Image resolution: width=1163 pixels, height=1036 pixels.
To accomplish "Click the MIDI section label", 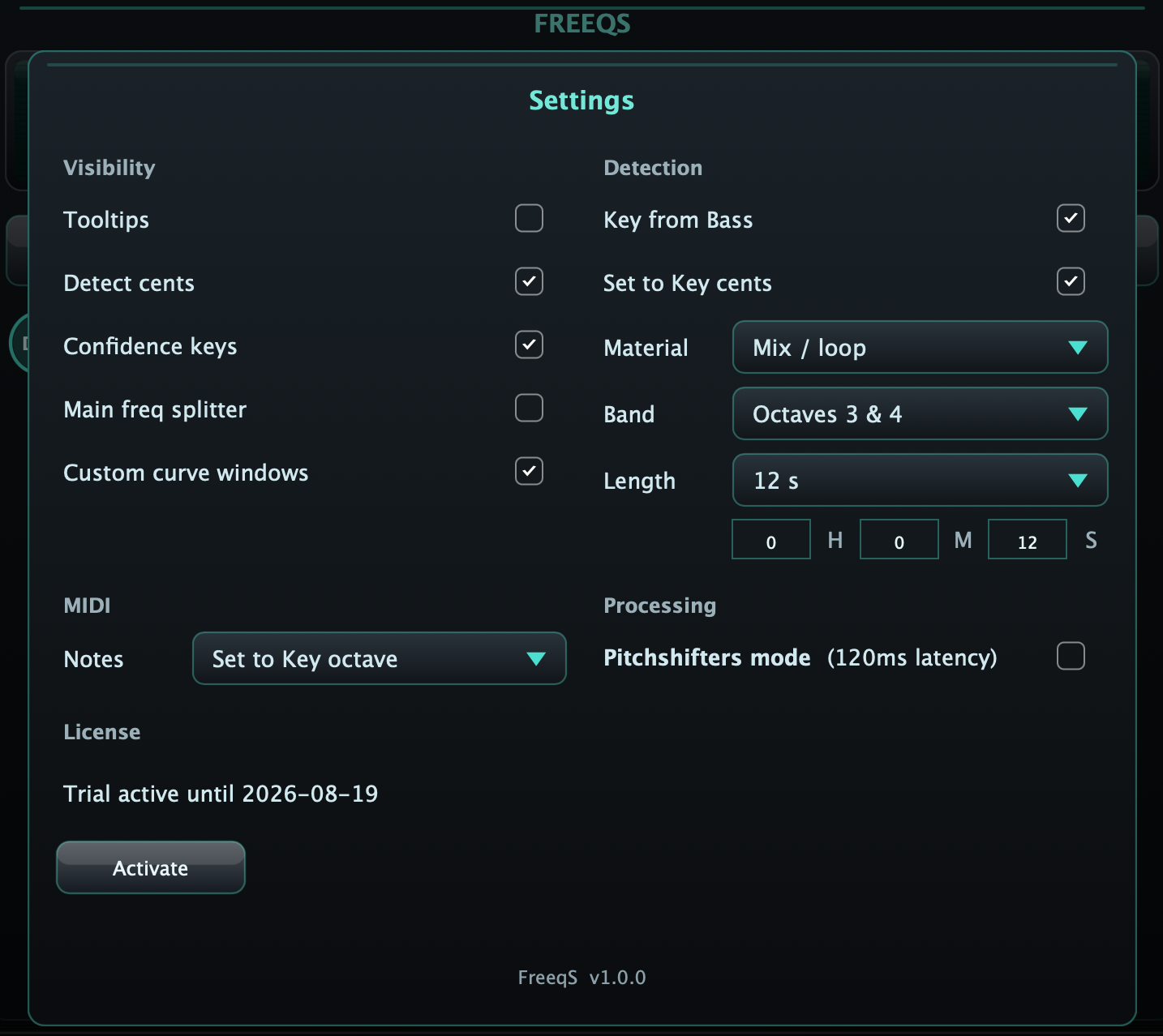I will click(87, 606).
